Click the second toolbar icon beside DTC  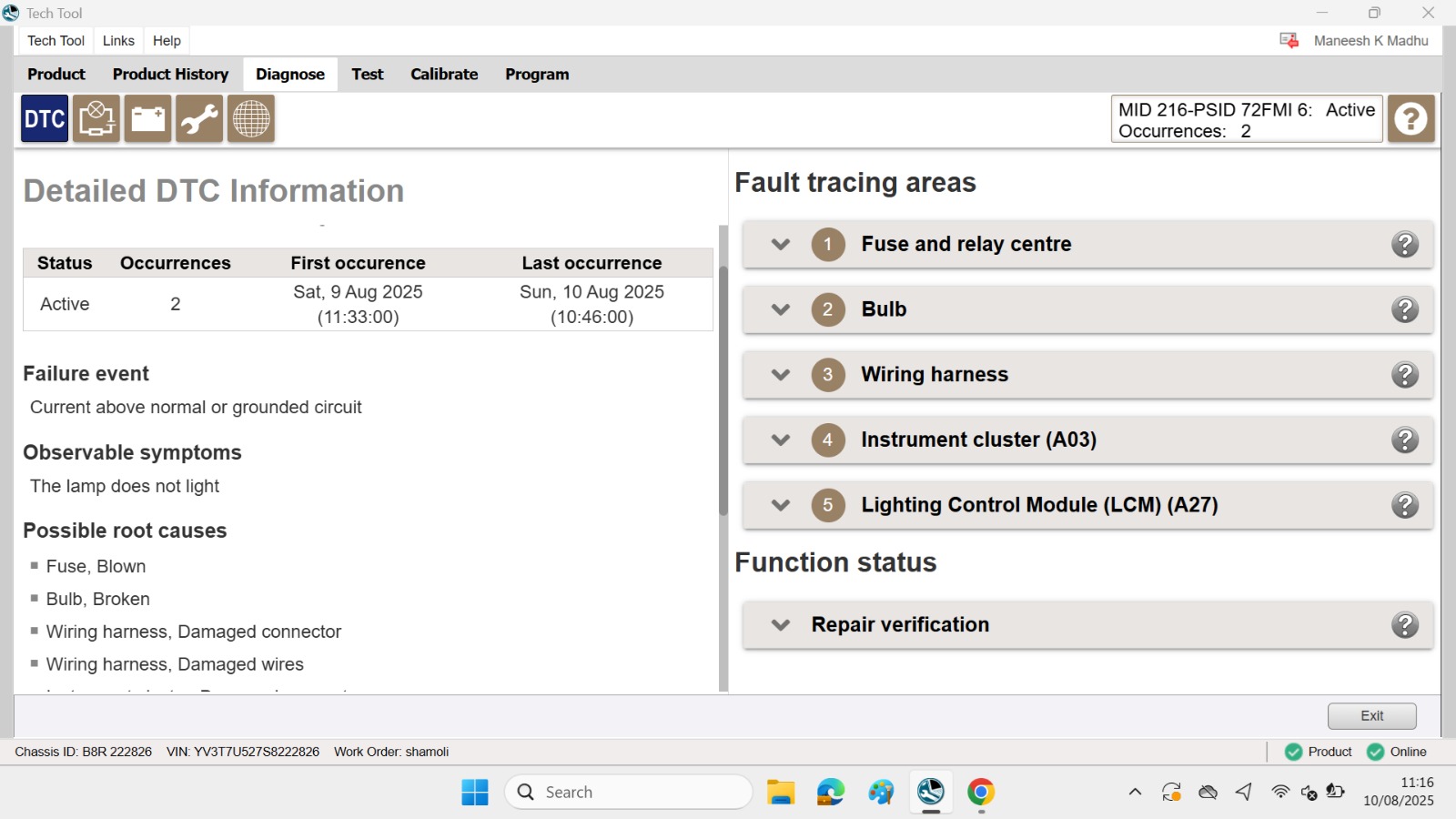pos(96,119)
